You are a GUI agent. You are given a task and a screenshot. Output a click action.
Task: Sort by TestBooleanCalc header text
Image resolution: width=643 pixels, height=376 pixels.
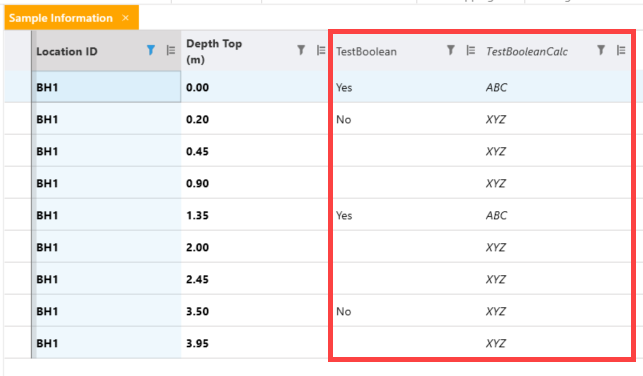pyautogui.click(x=527, y=51)
